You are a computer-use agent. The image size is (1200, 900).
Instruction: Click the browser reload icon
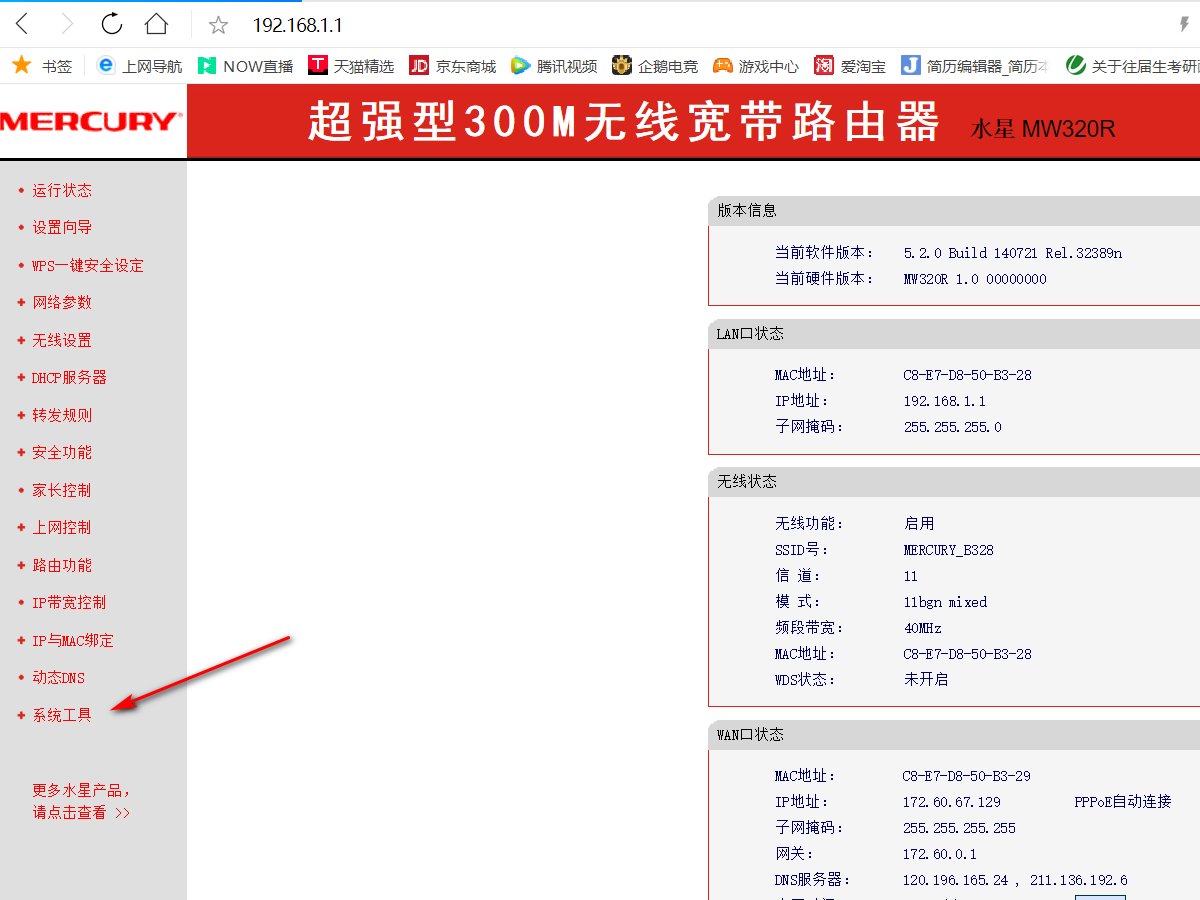click(110, 24)
